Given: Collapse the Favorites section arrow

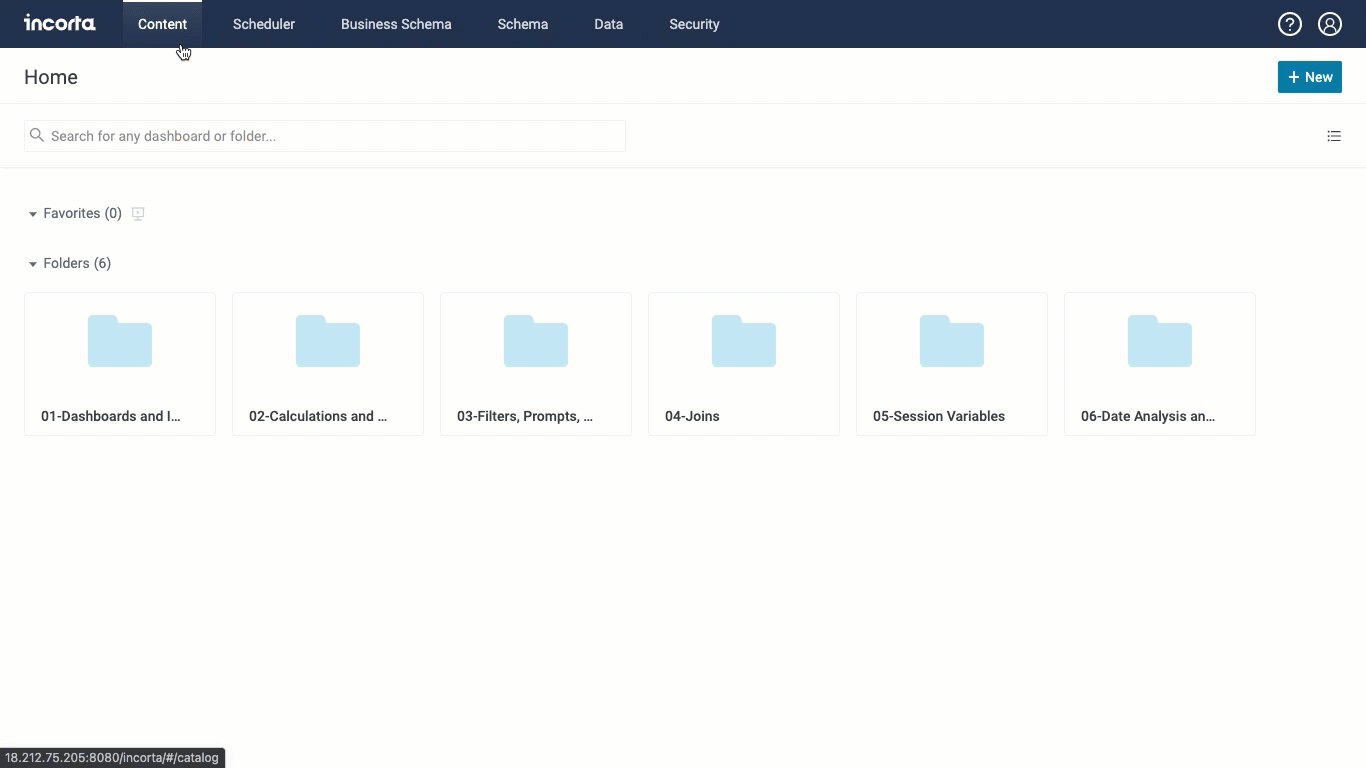Looking at the screenshot, I should (x=33, y=214).
